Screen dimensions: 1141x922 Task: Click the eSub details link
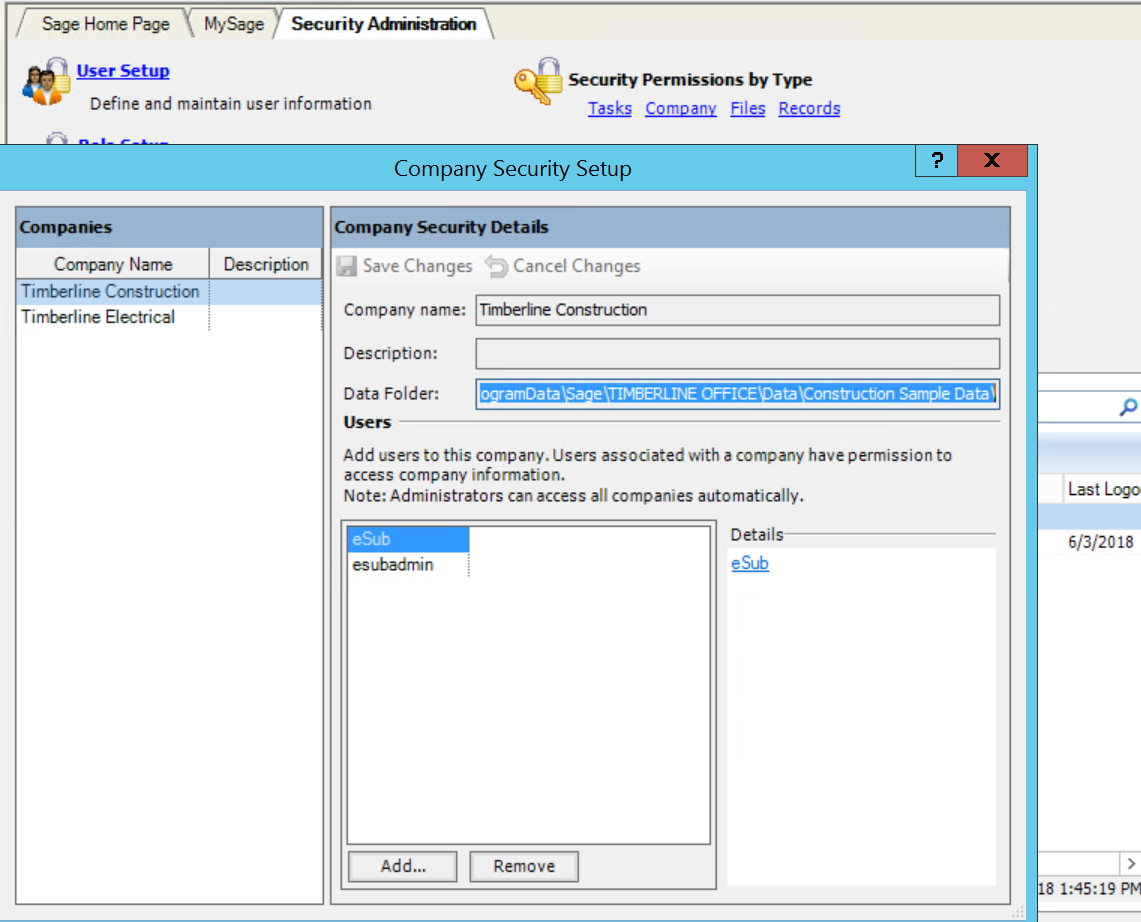coord(750,563)
